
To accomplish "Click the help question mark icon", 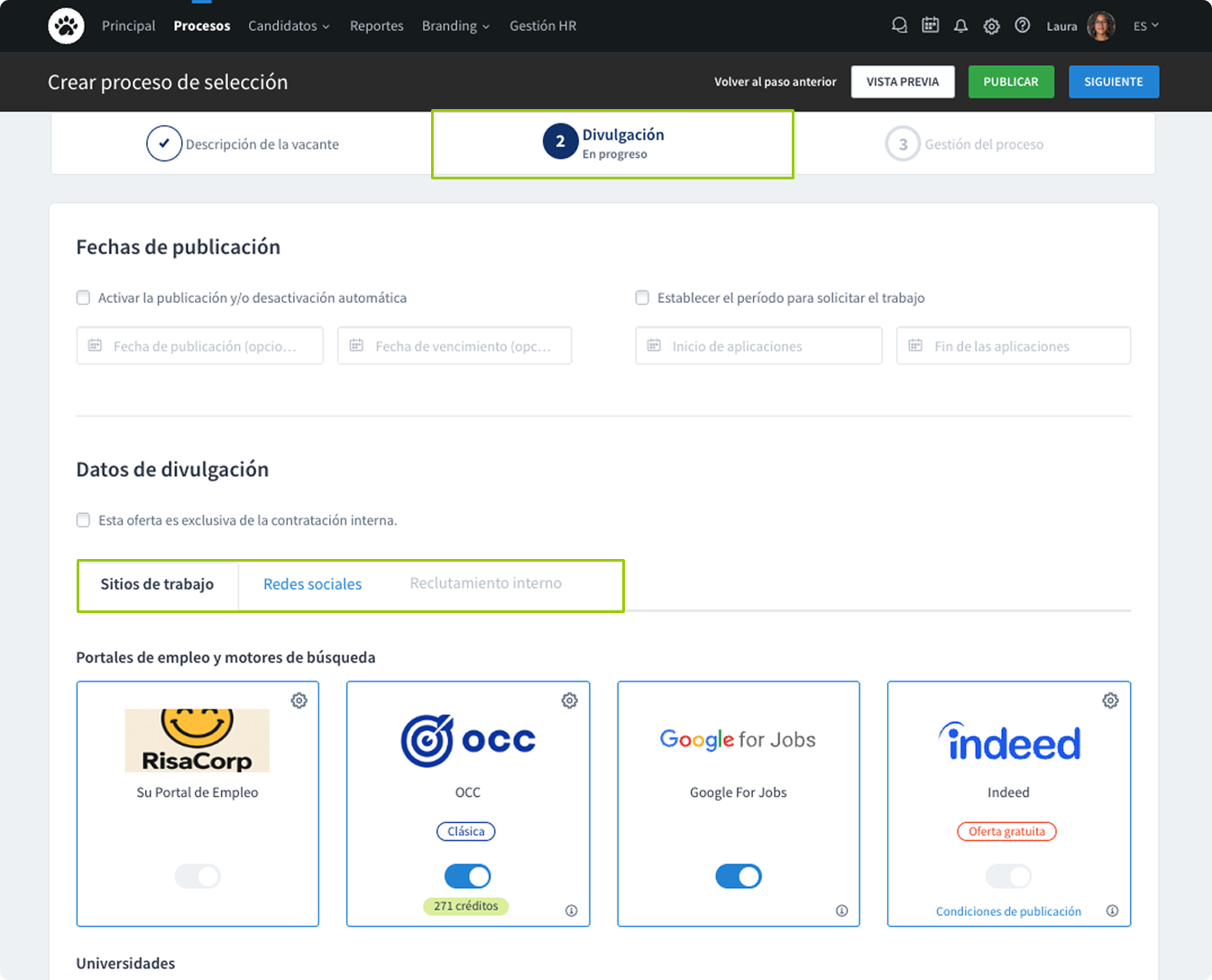I will [1022, 26].
